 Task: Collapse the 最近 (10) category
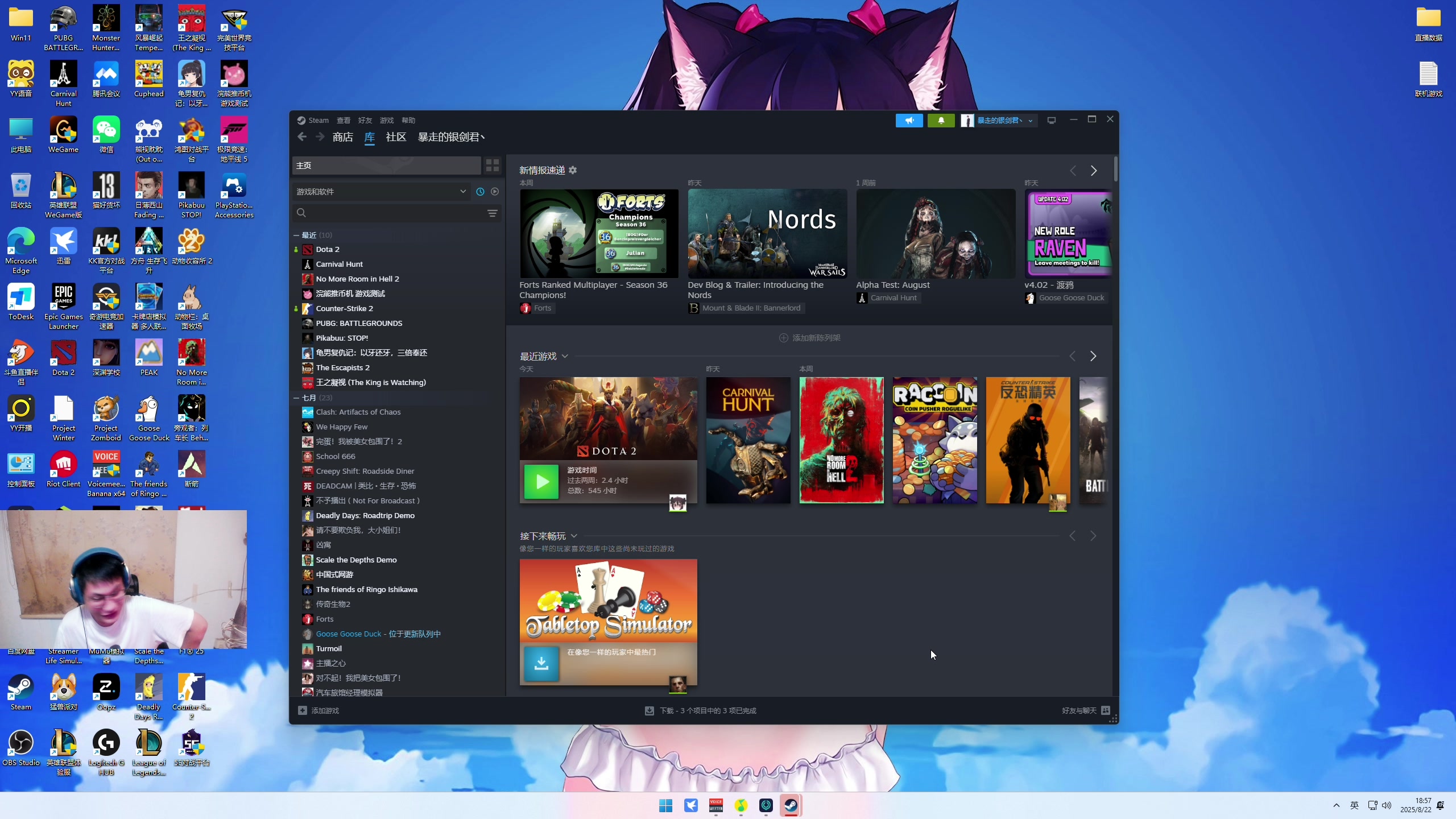click(296, 235)
